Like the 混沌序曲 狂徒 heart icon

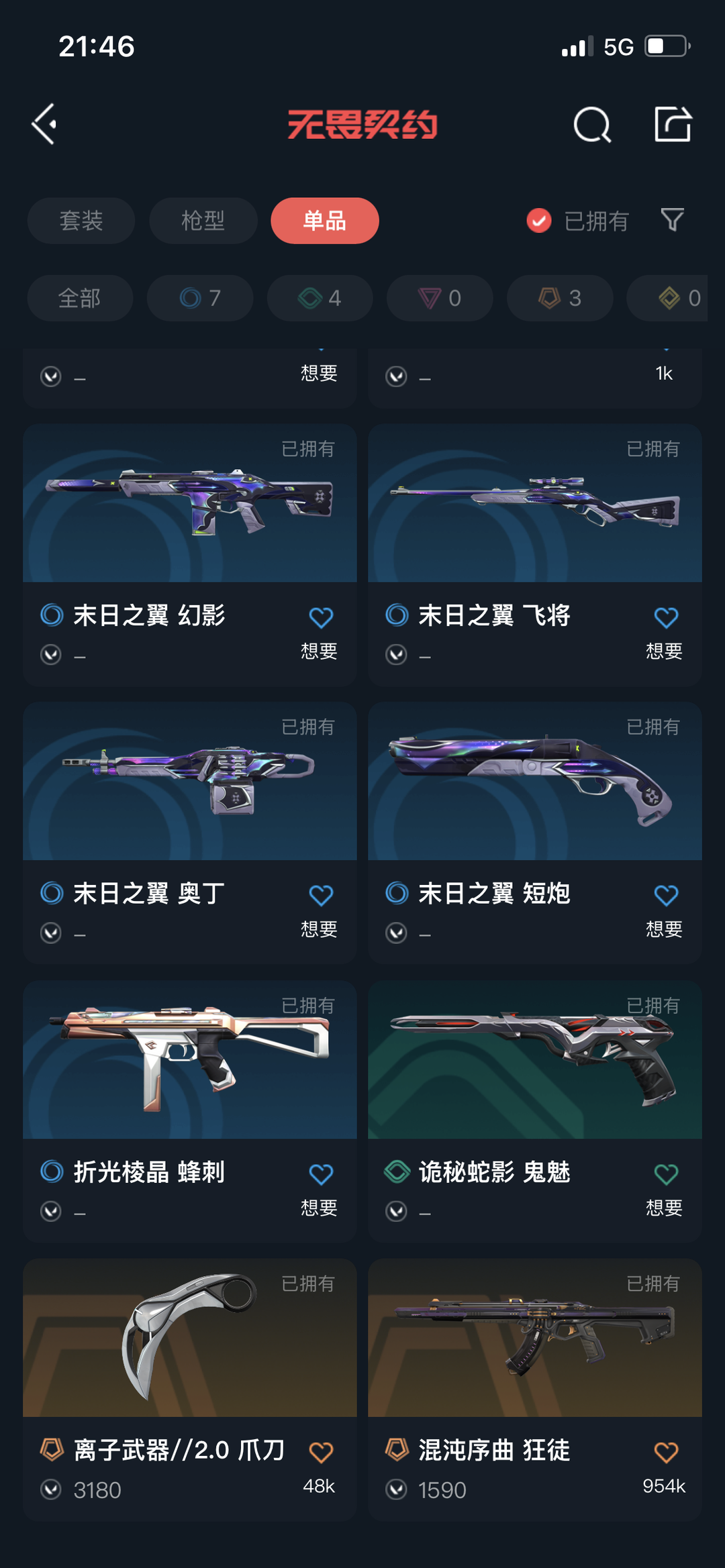666,1453
